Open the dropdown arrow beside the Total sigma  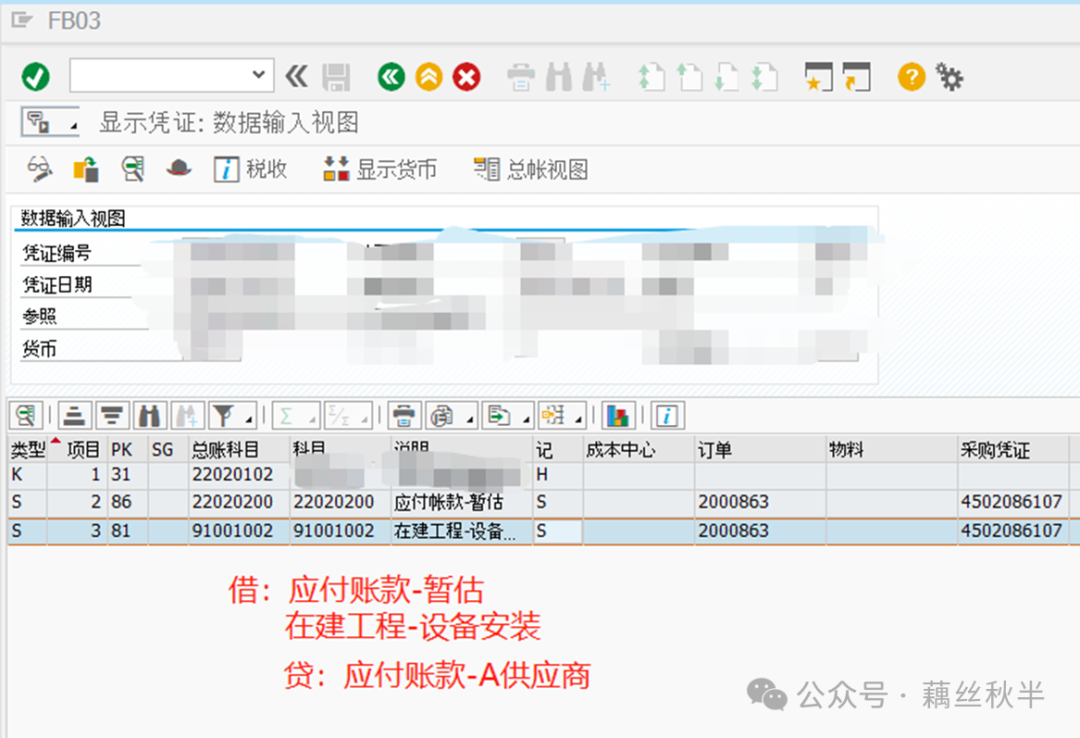312,419
